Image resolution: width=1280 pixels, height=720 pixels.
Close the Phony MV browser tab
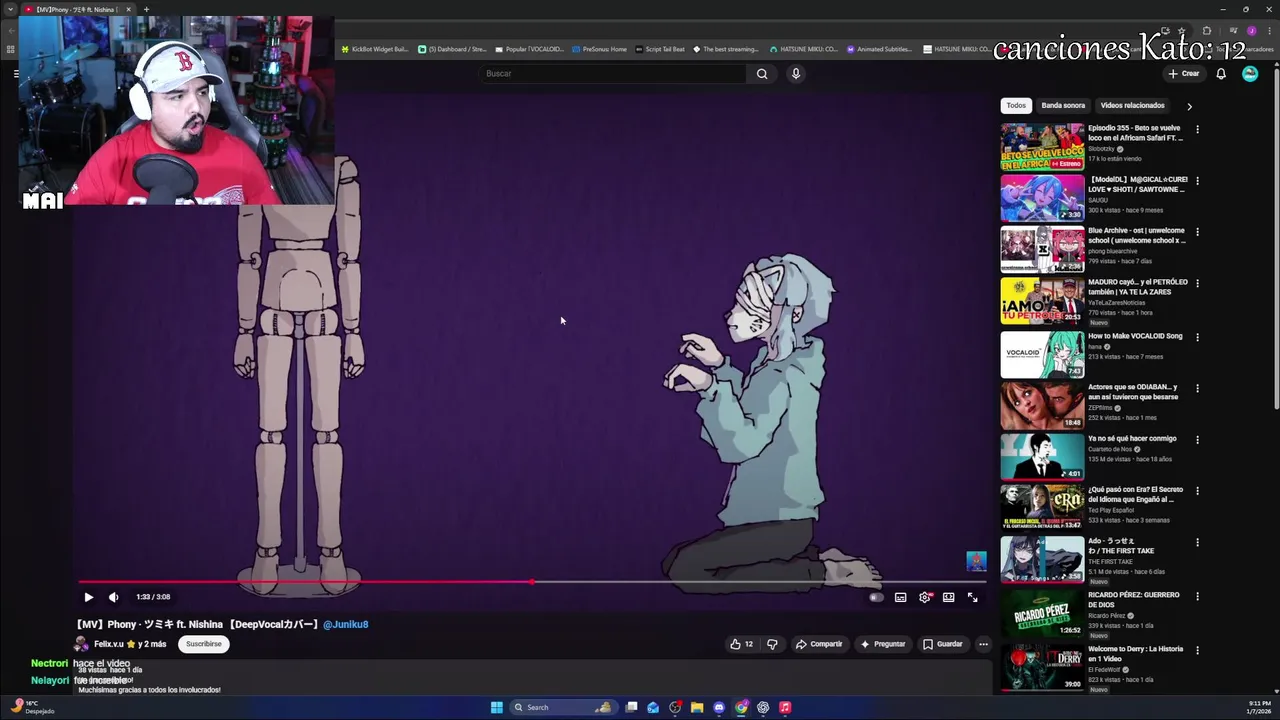[x=128, y=9]
